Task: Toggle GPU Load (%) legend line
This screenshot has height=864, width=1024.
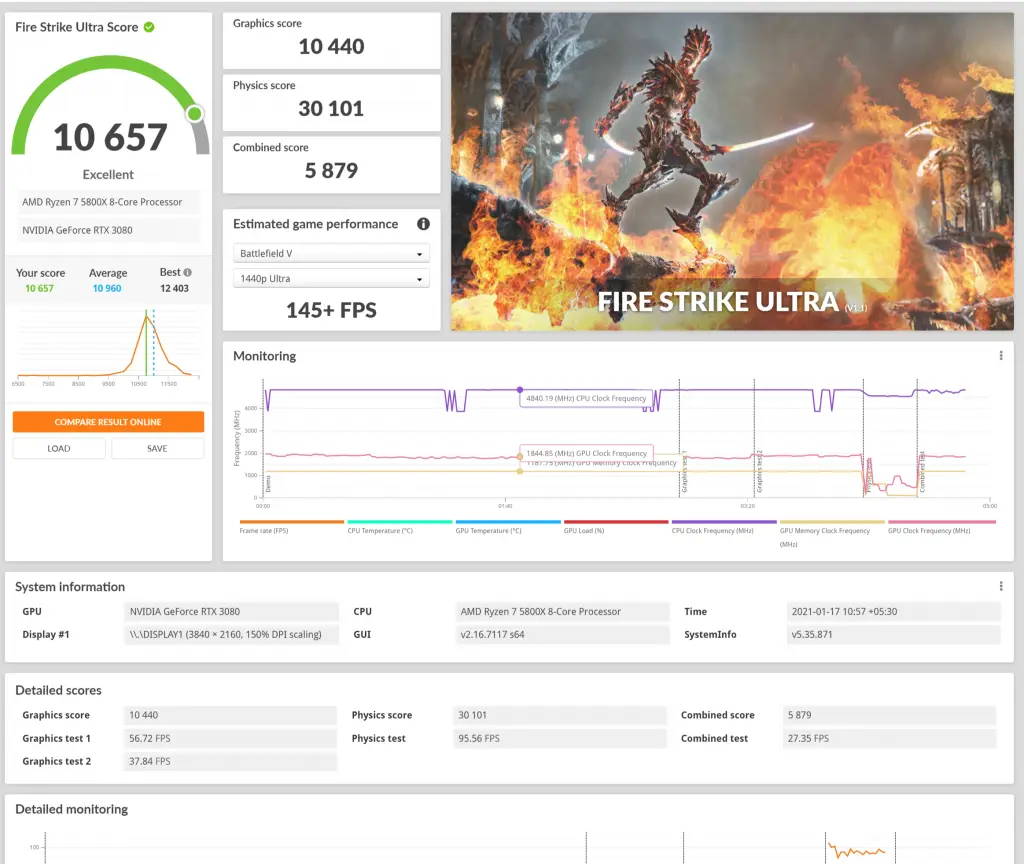Action: click(x=616, y=522)
